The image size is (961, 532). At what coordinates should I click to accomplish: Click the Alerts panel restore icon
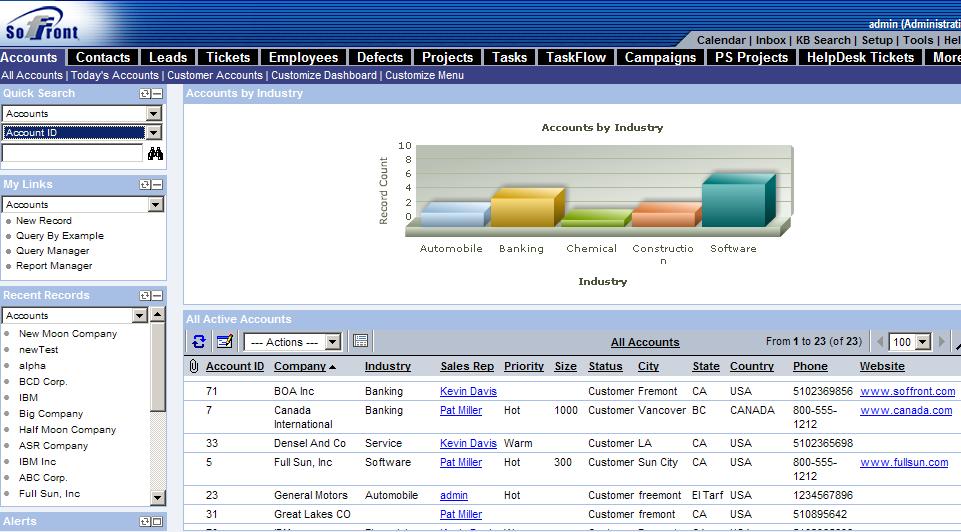145,522
